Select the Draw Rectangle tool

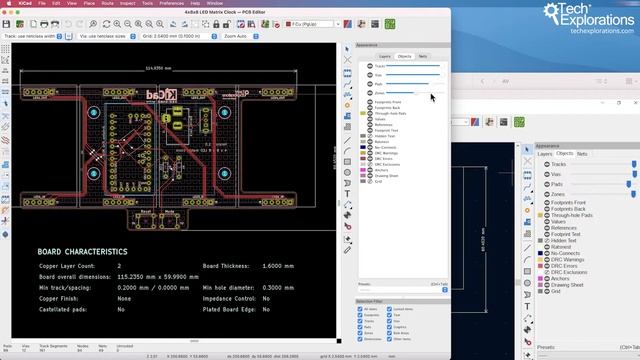347,162
